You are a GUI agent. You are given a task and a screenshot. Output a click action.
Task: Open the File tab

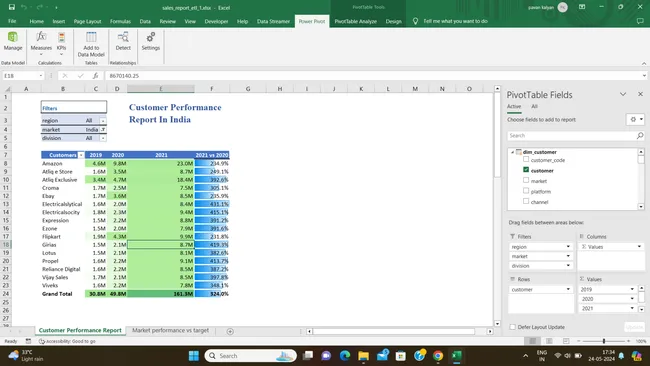[x=12, y=21]
